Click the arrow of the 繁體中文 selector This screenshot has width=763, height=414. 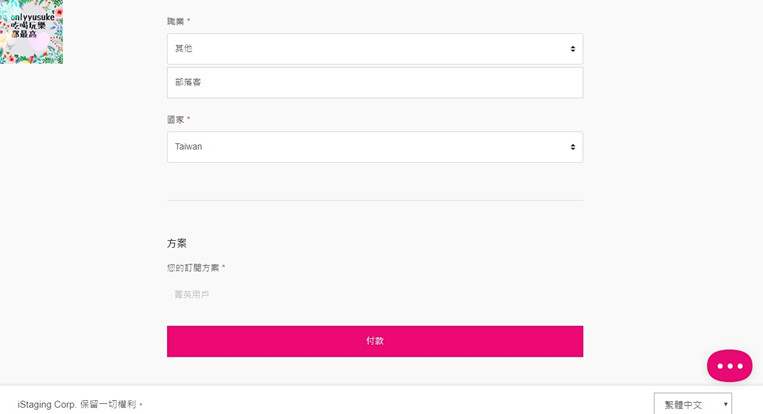point(725,404)
